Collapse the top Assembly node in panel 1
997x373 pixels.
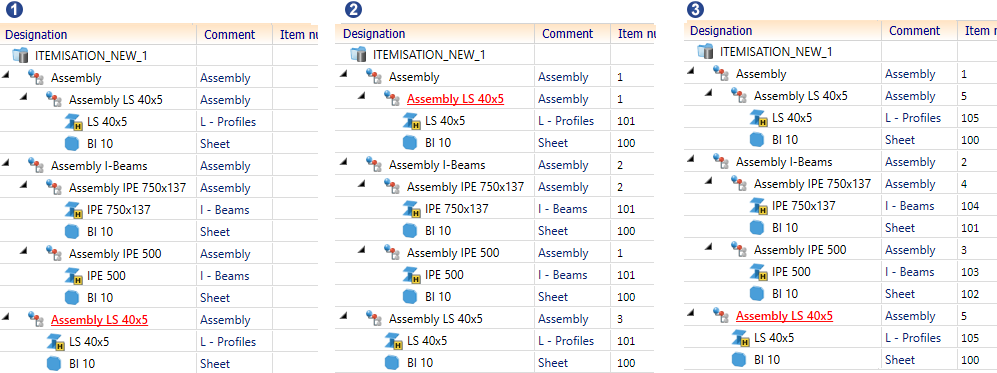pos(6,76)
